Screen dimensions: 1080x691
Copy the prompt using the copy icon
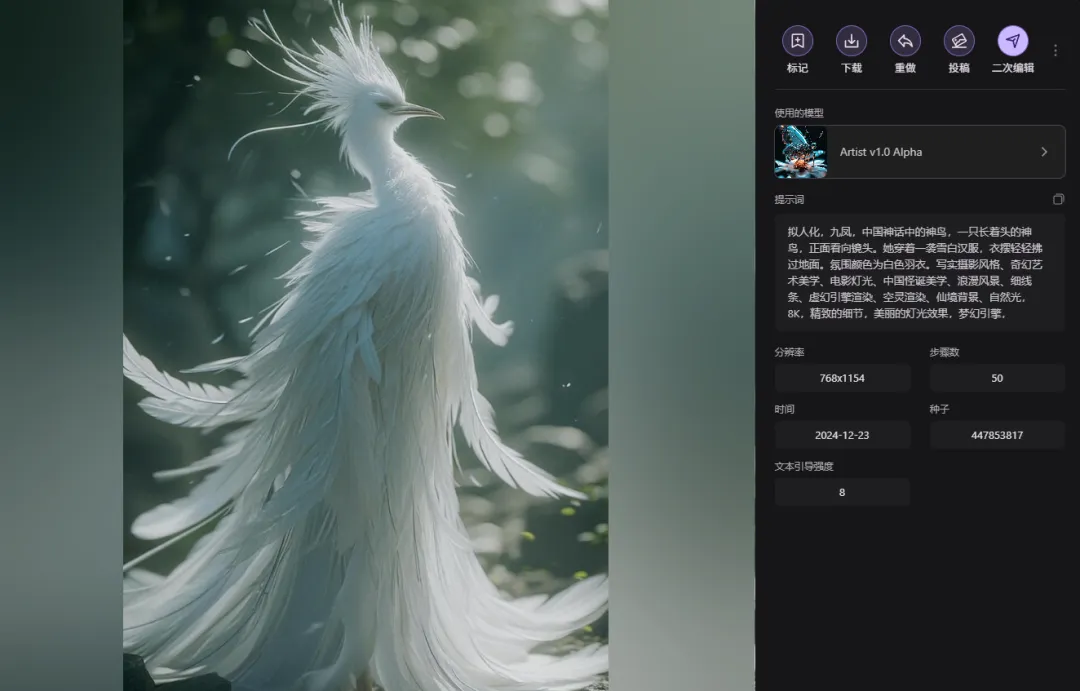(1058, 198)
